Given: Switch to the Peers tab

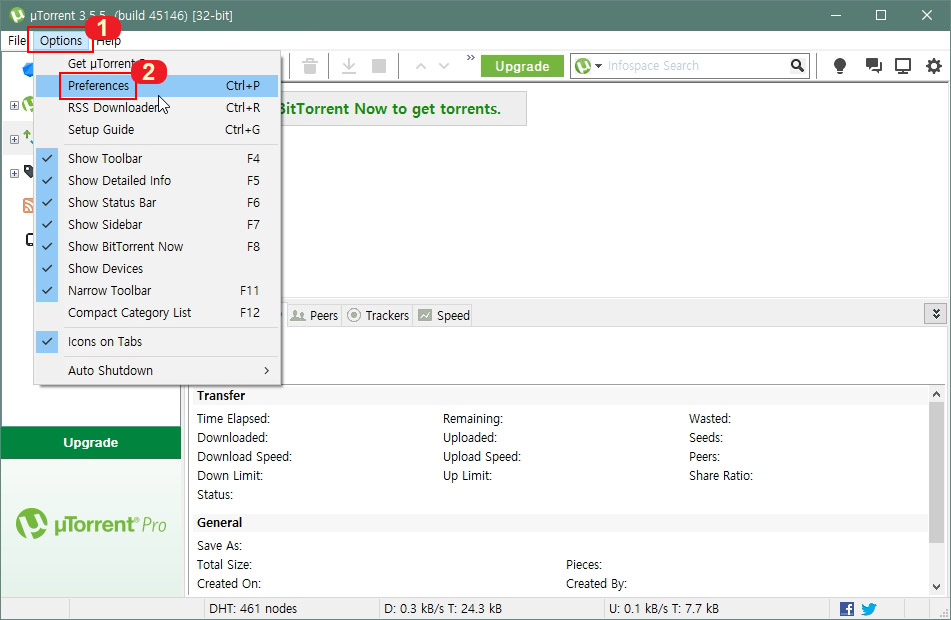Looking at the screenshot, I should coord(314,315).
